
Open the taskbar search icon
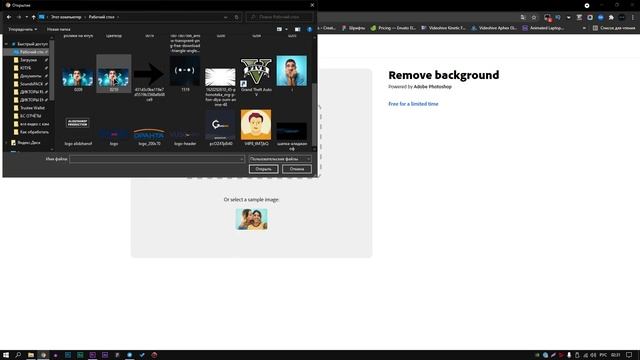point(18,355)
